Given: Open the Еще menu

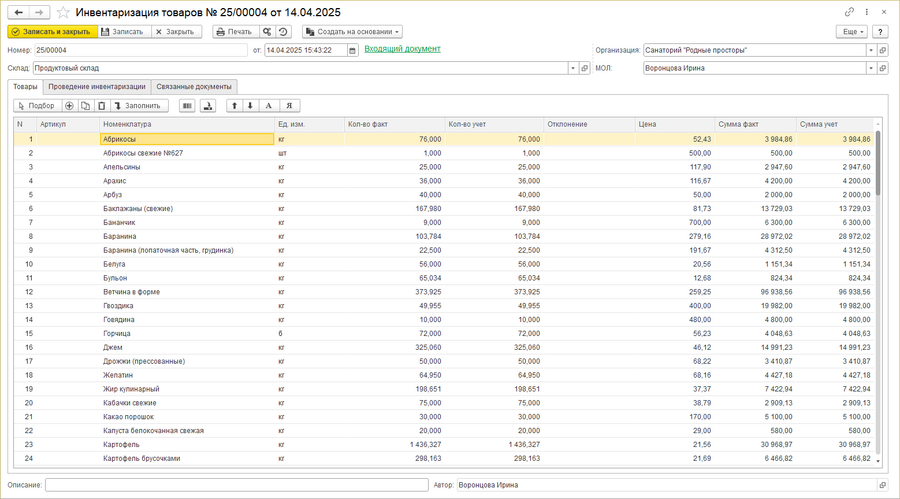Looking at the screenshot, I should click(x=851, y=31).
